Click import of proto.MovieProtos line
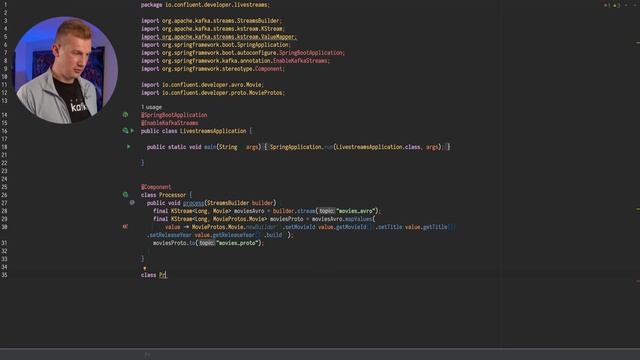 click(213, 93)
